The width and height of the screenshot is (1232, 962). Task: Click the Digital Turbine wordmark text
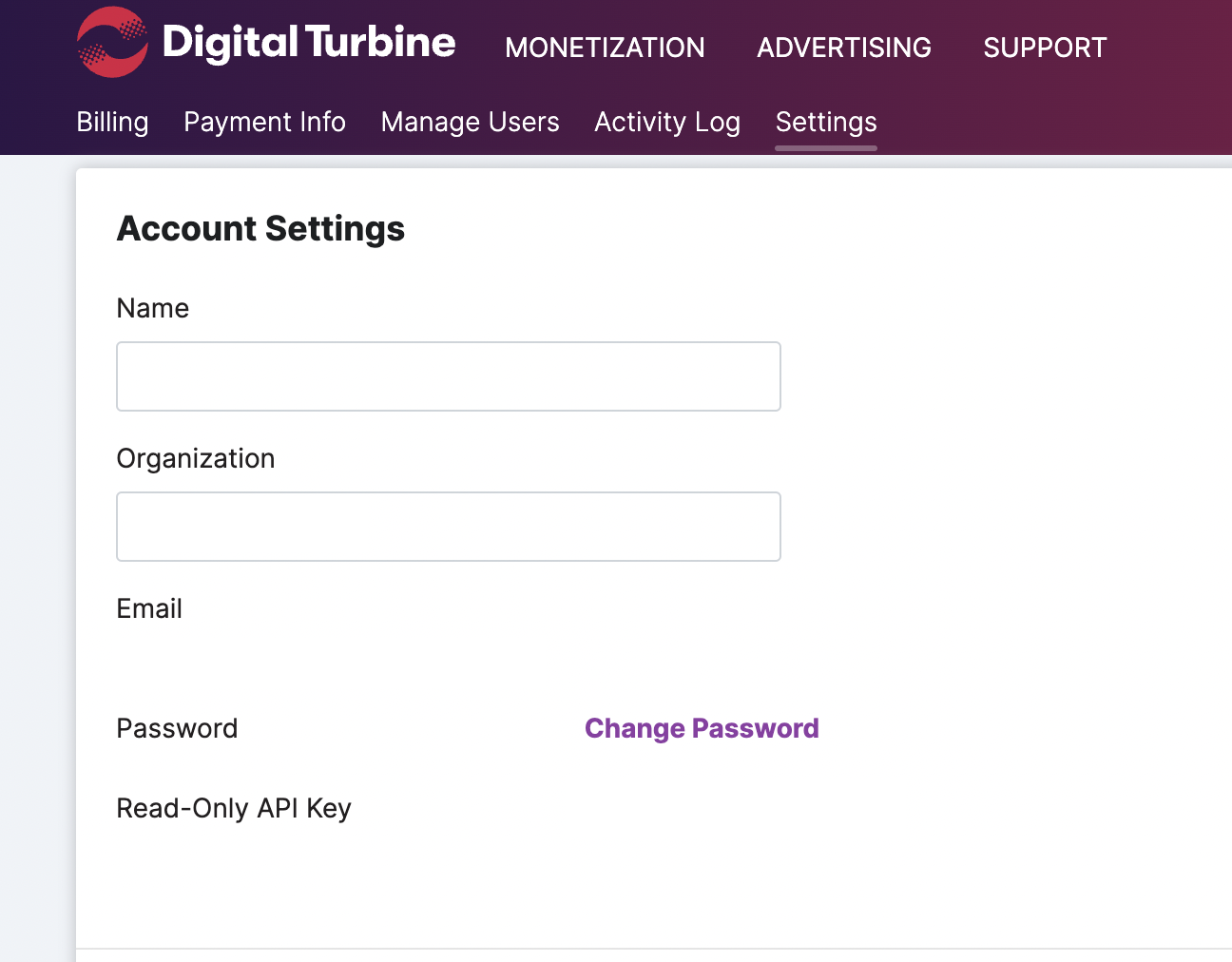tap(309, 42)
